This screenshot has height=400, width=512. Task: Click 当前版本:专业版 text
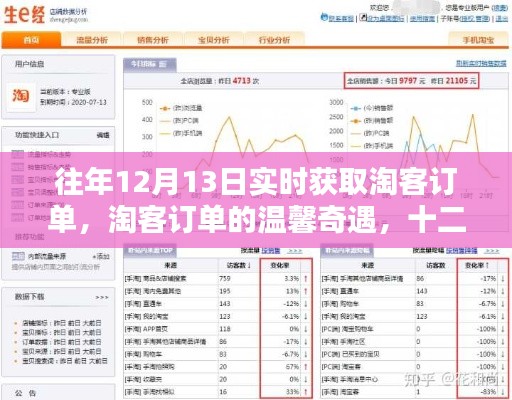point(65,92)
